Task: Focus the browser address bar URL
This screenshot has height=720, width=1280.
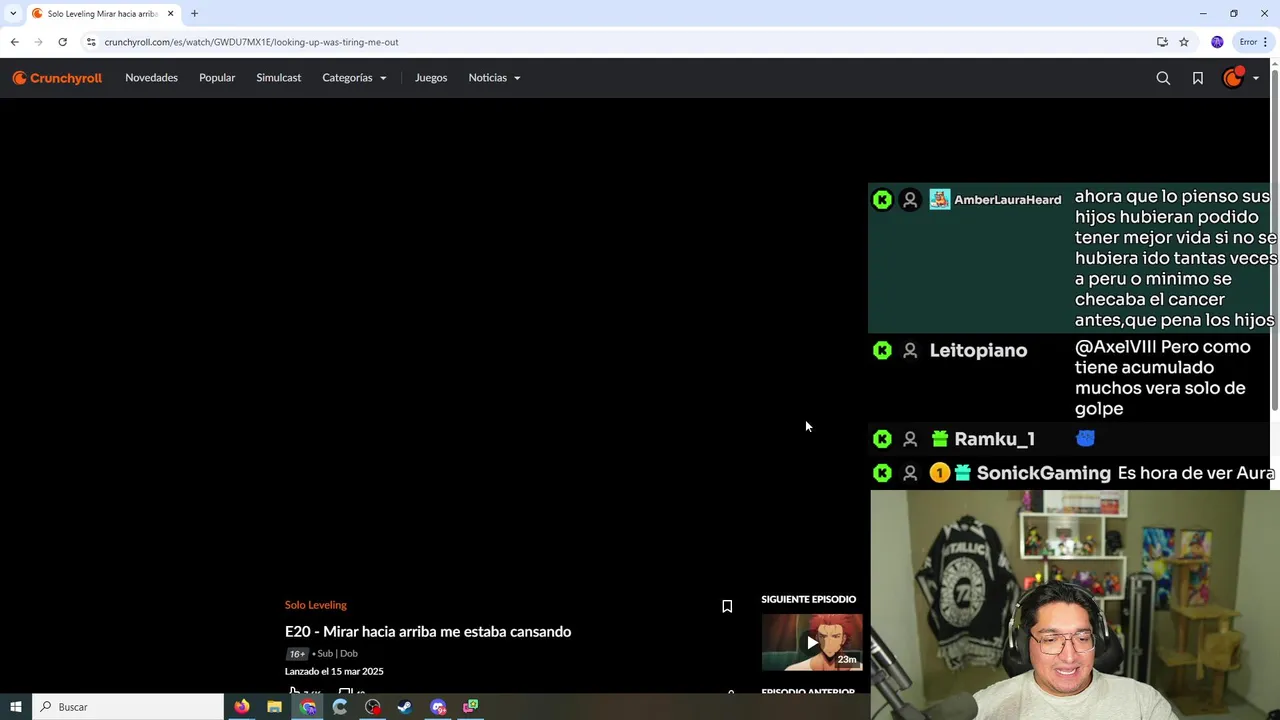Action: pyautogui.click(x=251, y=42)
